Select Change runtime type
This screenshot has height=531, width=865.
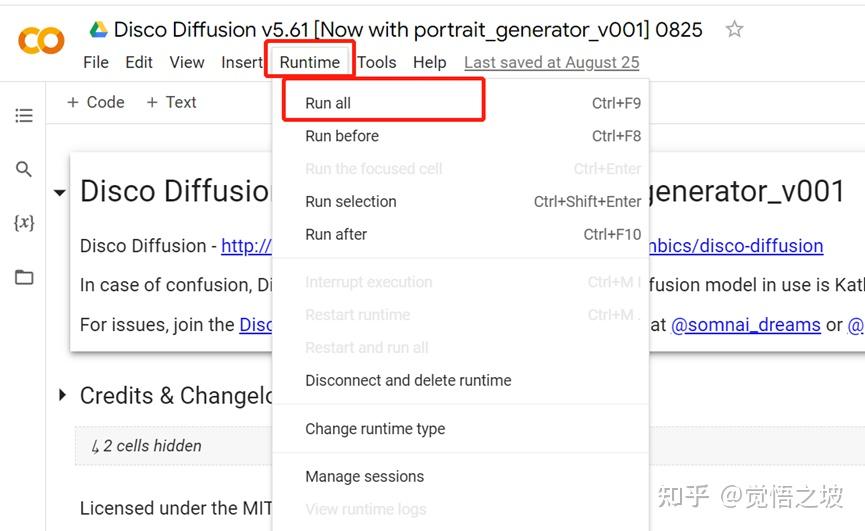pos(461,428)
